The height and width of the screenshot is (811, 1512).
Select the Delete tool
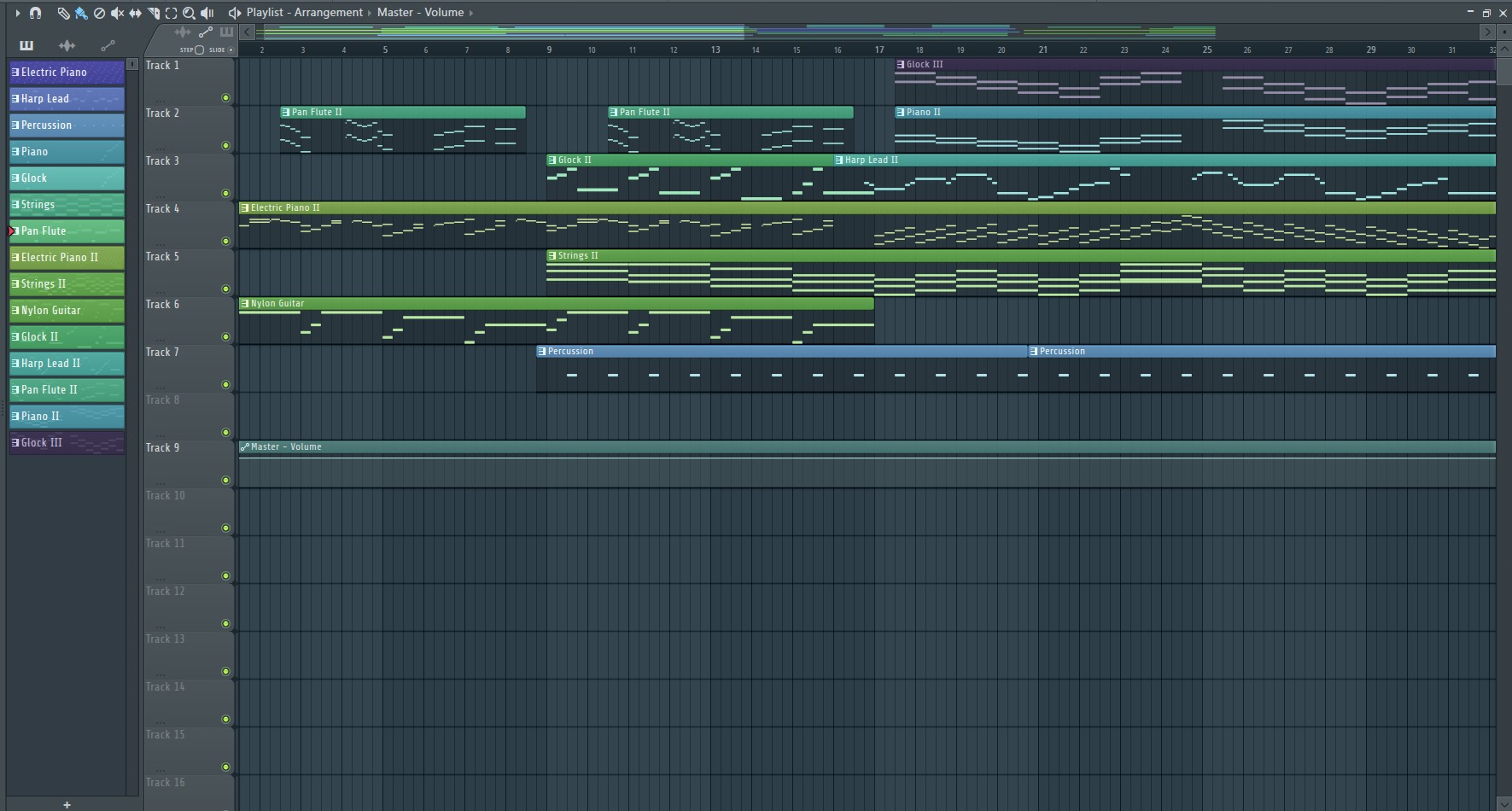(x=99, y=13)
